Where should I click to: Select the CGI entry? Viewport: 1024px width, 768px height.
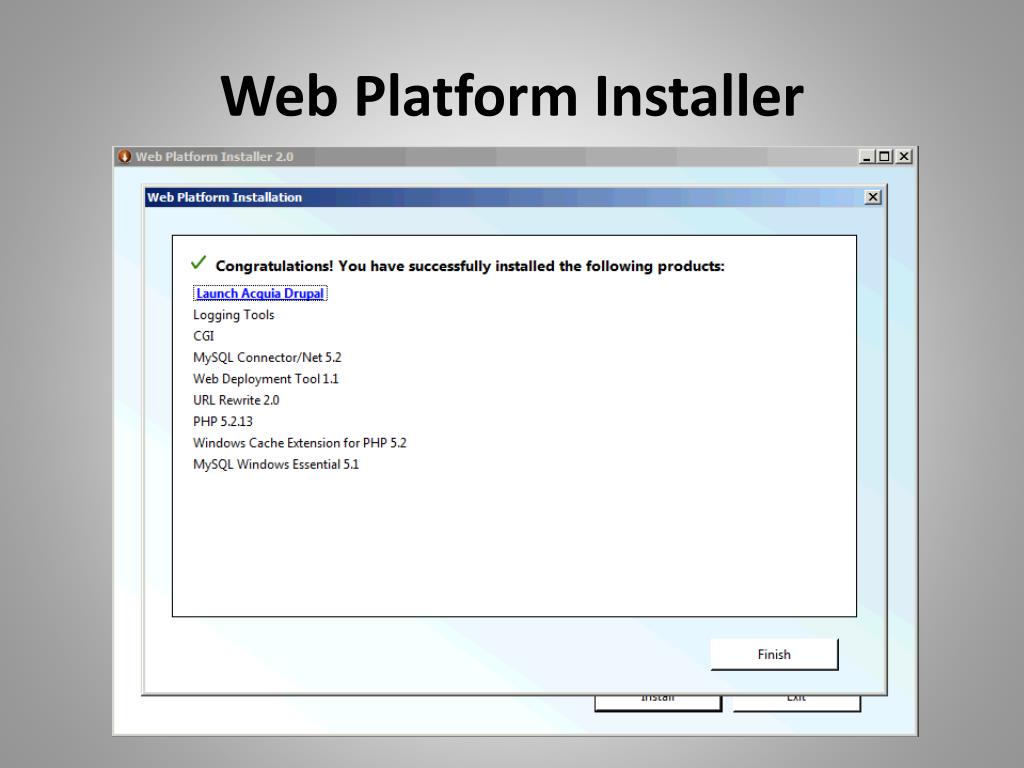(204, 336)
